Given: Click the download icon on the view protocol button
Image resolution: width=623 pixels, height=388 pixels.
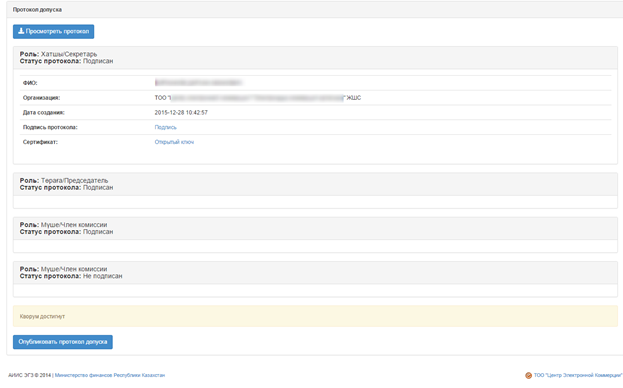Looking at the screenshot, I should point(21,31).
